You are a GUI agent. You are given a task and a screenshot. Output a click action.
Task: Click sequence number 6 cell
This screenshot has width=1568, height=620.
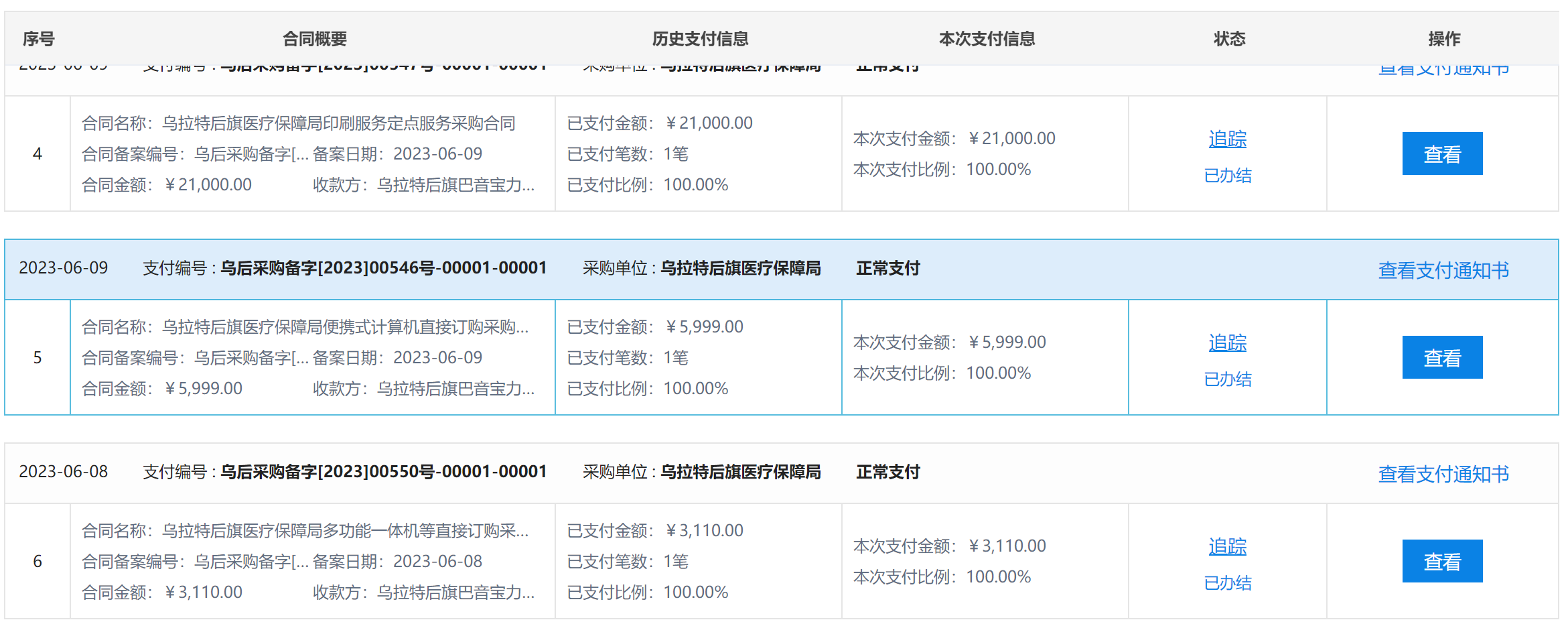click(38, 561)
